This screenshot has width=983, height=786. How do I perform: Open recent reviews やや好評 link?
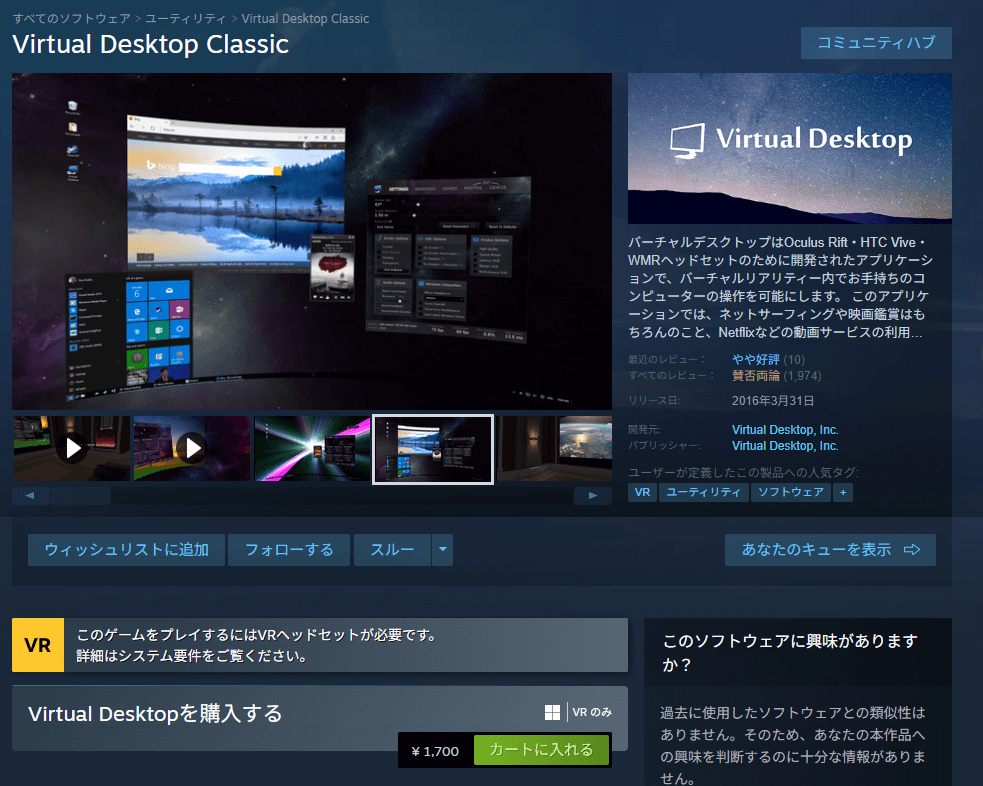(x=755, y=359)
